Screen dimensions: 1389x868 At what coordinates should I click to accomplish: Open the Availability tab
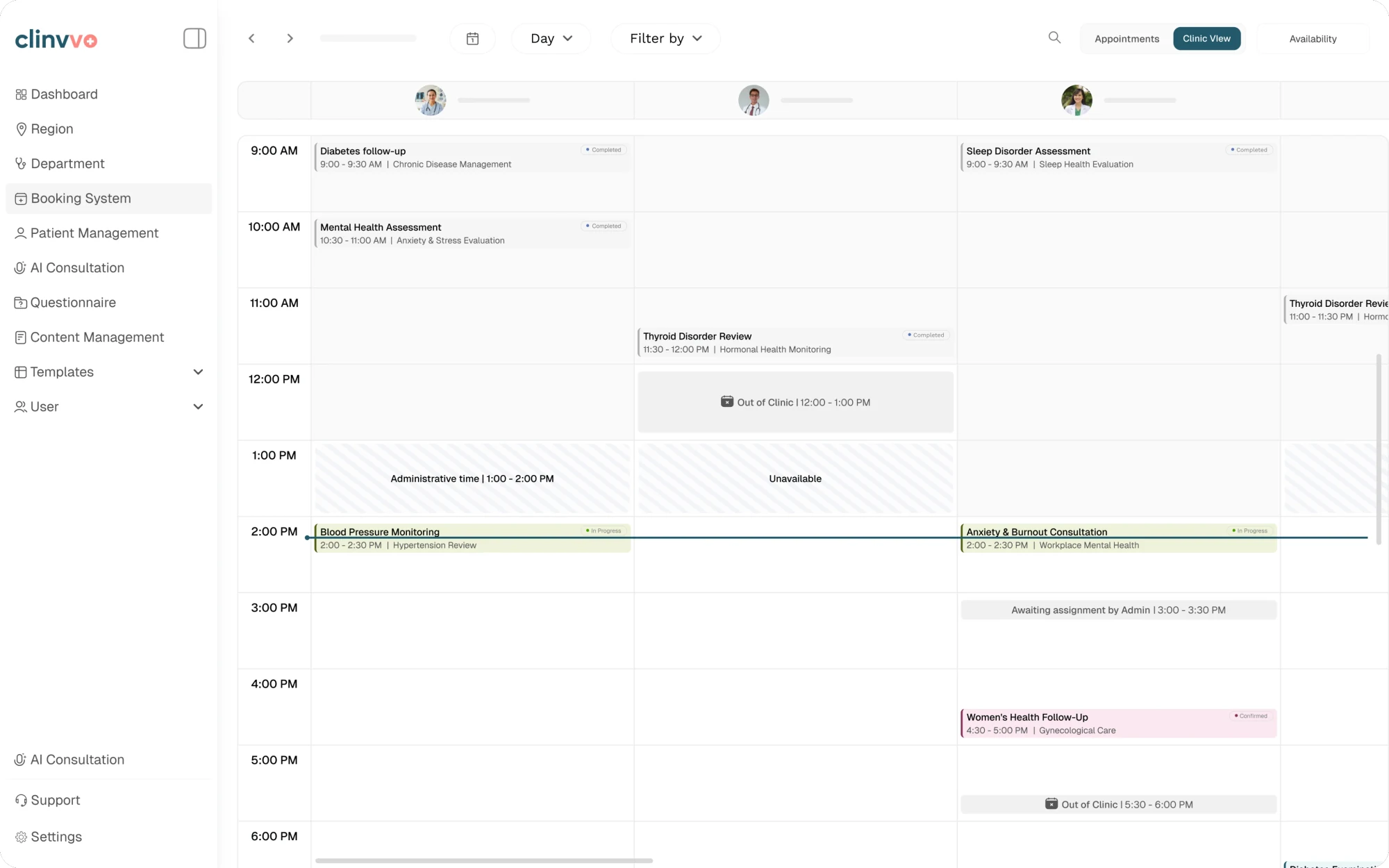pos(1313,39)
